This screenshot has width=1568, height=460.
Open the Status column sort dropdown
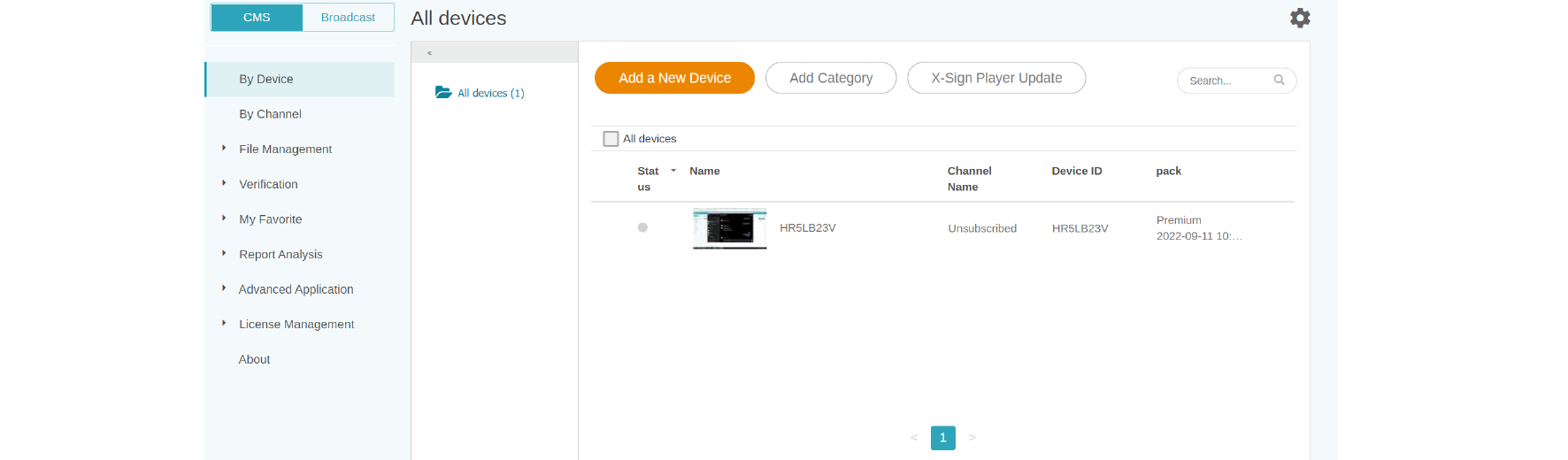tap(673, 171)
